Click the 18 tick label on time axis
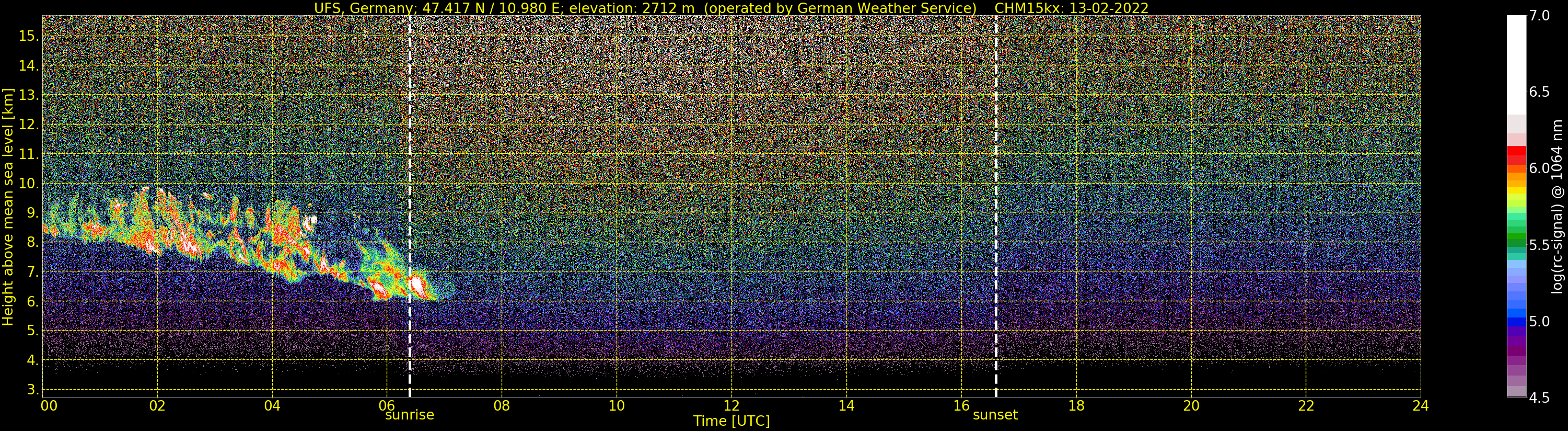This screenshot has width=1568, height=431. 1076,406
